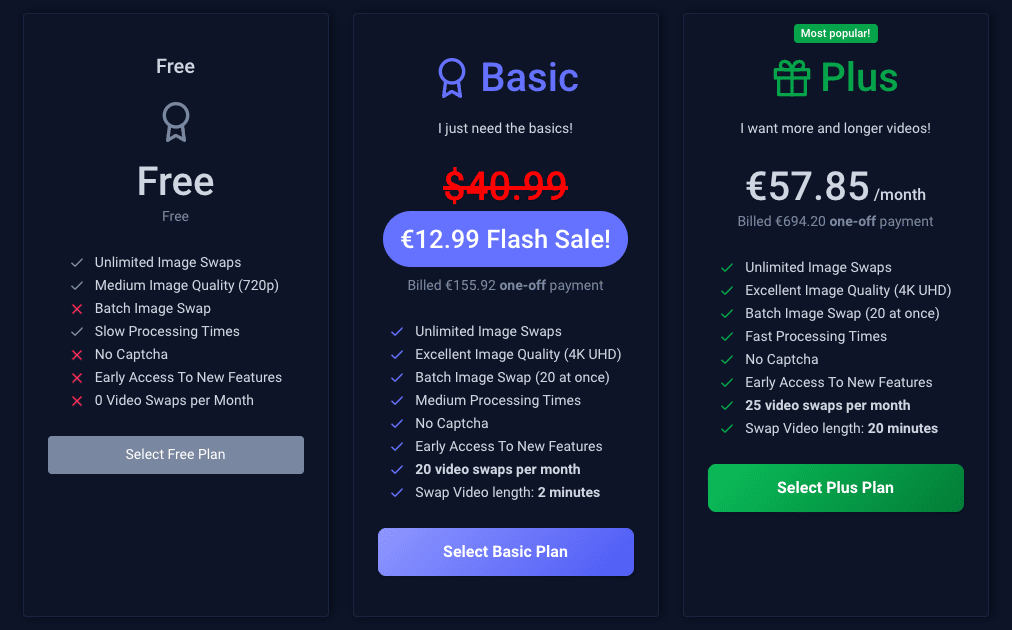Click the Free plan ribbon badge icon
The image size is (1012, 630).
[176, 122]
